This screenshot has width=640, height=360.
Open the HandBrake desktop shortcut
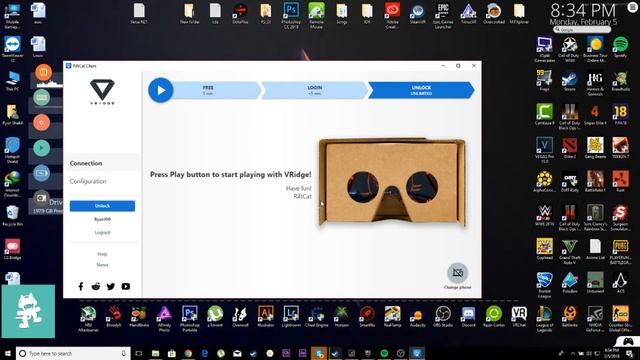point(139,317)
